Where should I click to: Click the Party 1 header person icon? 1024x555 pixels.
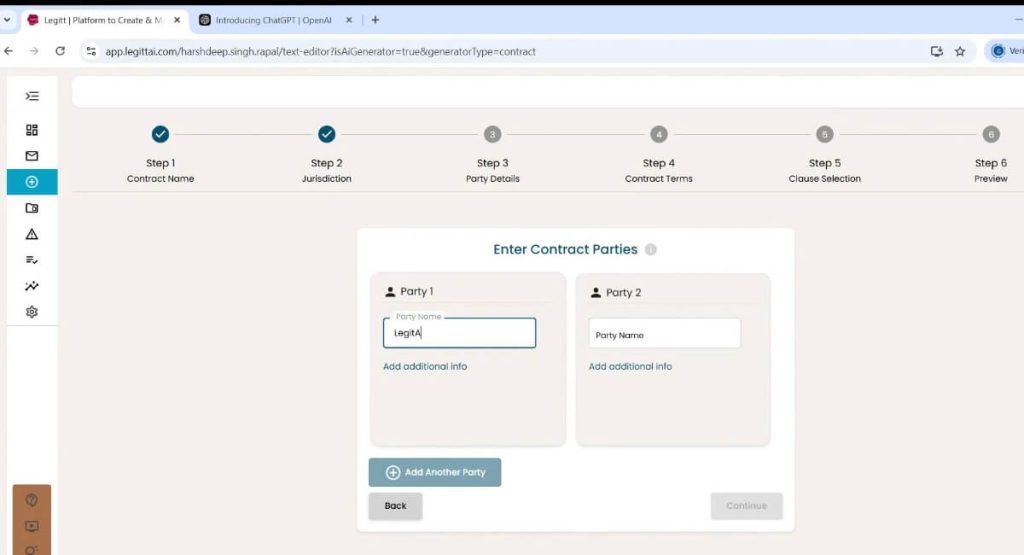point(390,292)
